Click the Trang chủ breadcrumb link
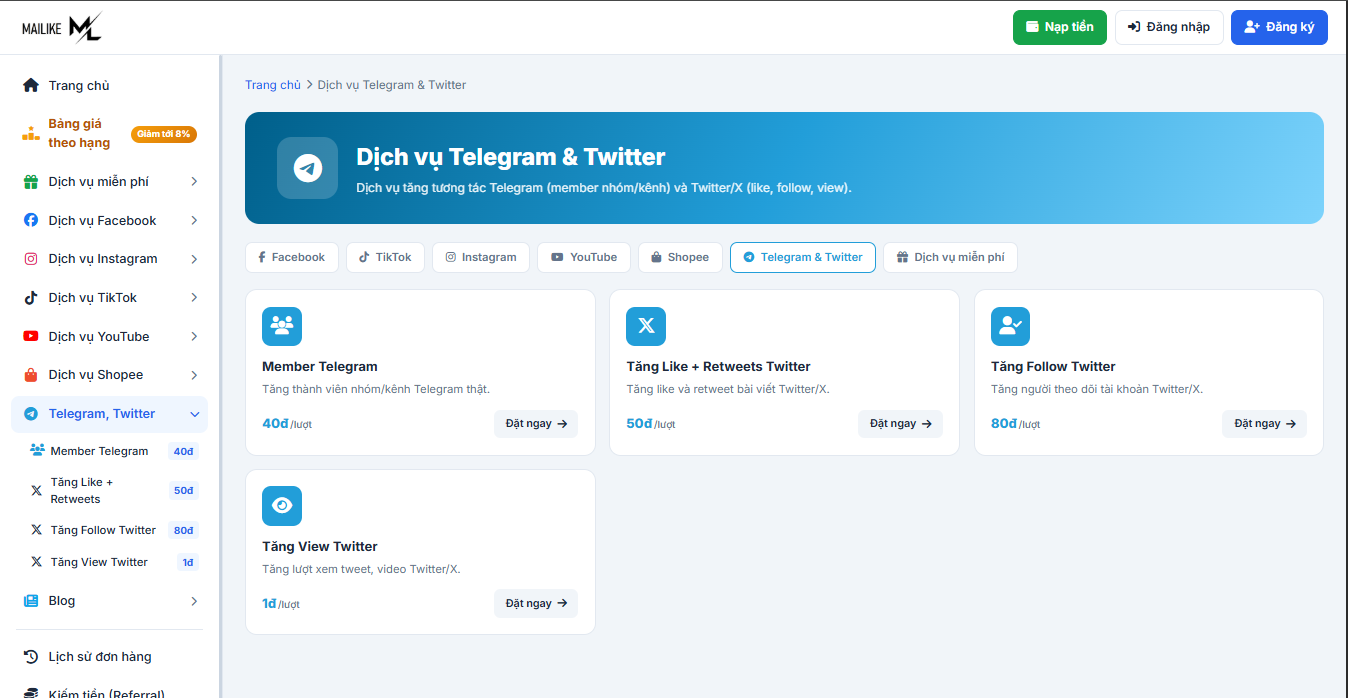The width and height of the screenshot is (1348, 698). click(273, 85)
